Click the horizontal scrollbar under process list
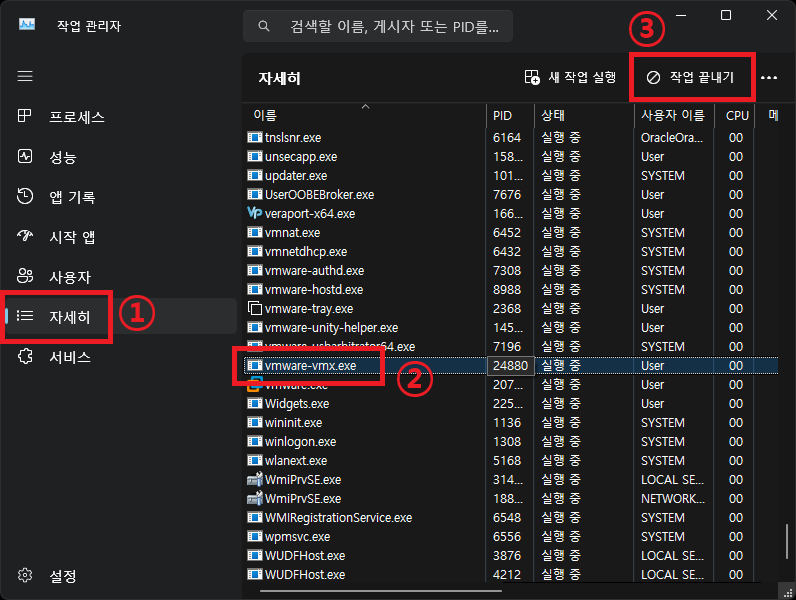Screen dimensions: 796x600 point(381,591)
